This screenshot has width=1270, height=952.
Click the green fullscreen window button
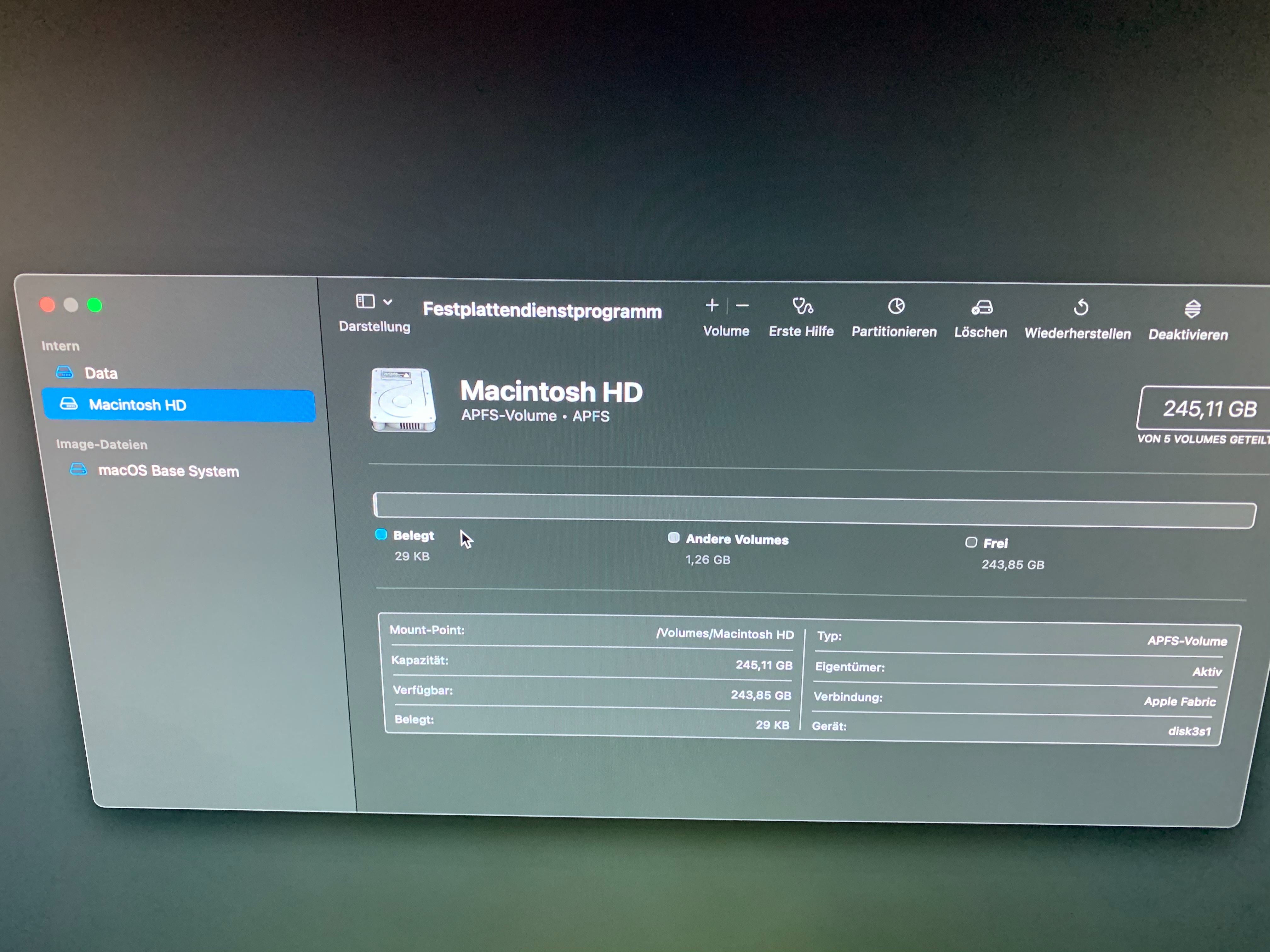pyautogui.click(x=95, y=305)
